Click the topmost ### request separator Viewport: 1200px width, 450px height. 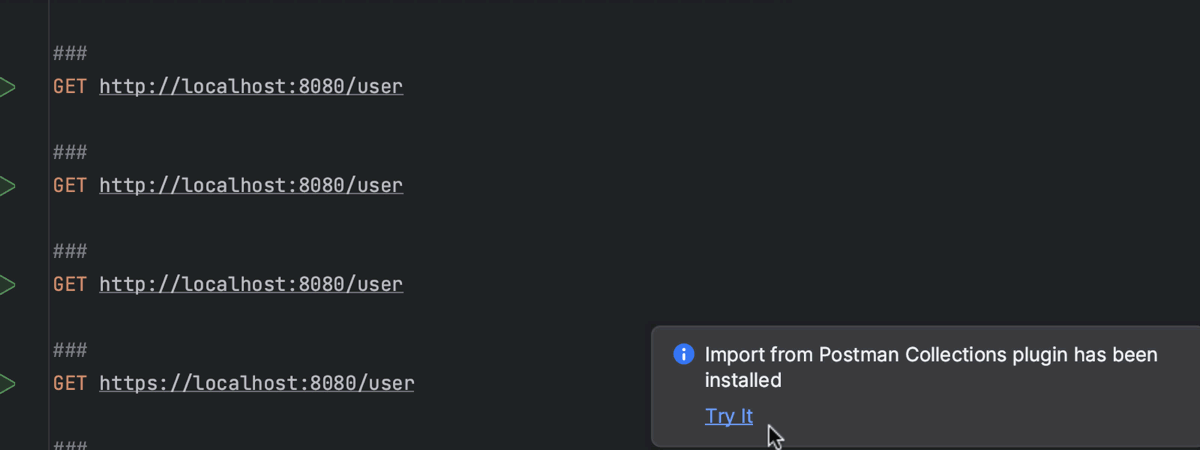(70, 54)
